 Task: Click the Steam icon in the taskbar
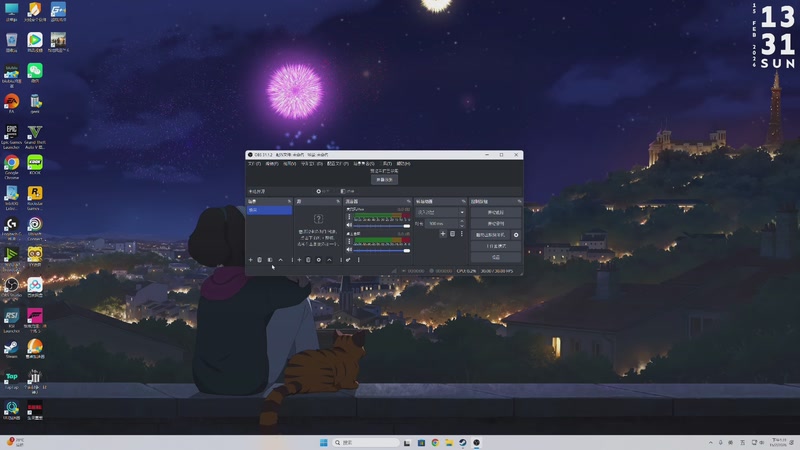coord(463,442)
